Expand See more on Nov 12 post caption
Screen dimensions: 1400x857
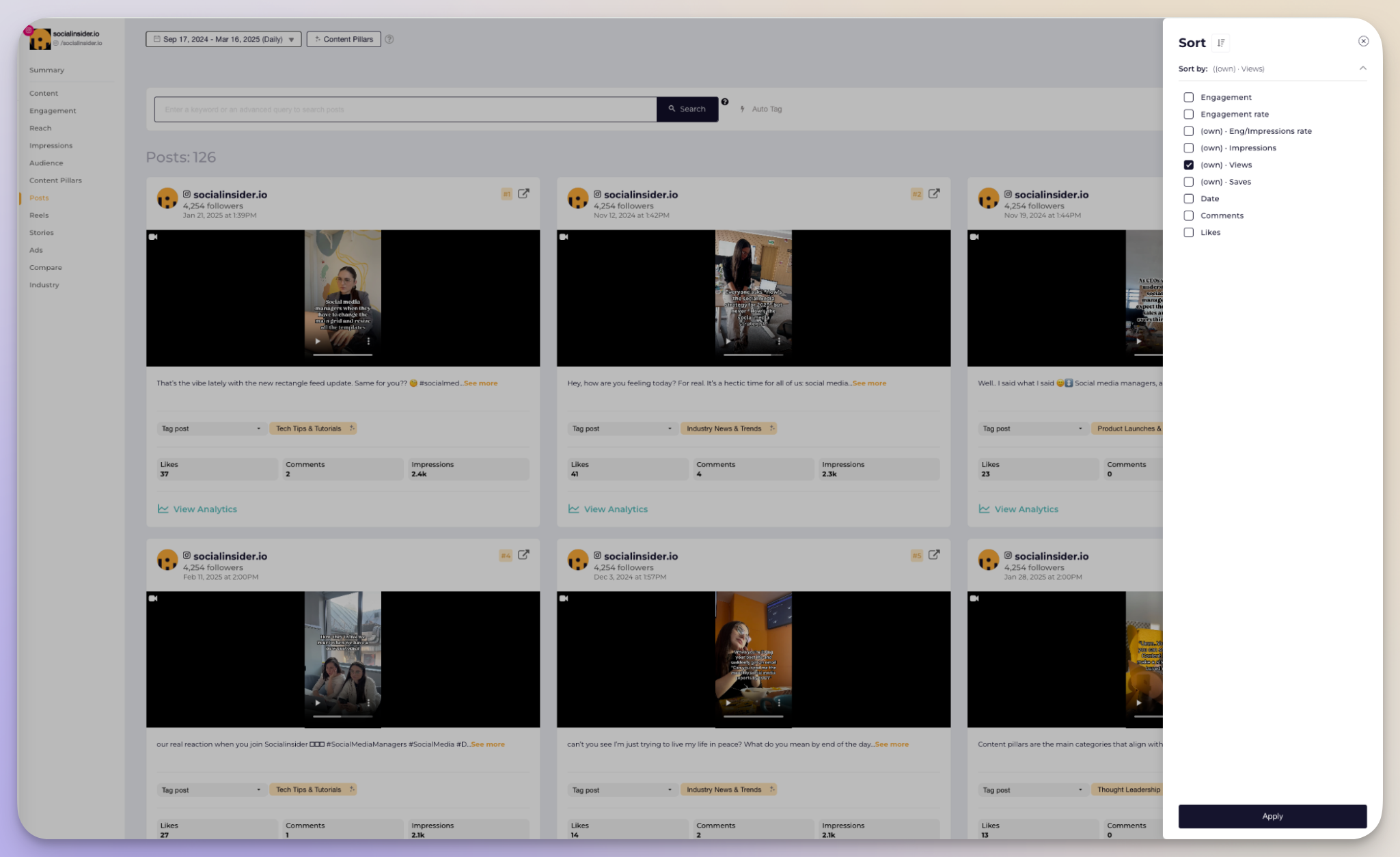coord(870,383)
